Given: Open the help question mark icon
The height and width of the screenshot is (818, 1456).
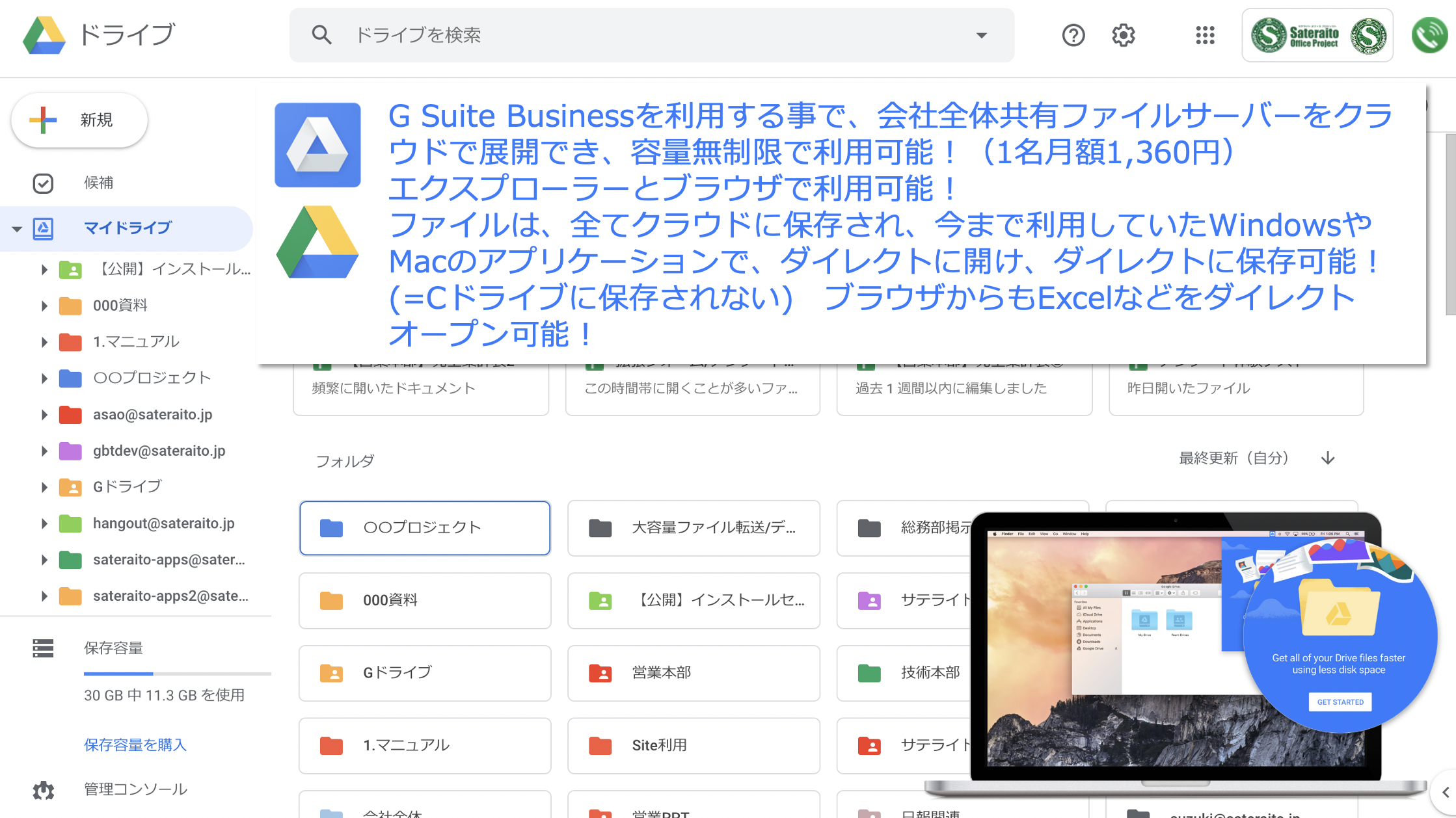Looking at the screenshot, I should pos(1073,35).
